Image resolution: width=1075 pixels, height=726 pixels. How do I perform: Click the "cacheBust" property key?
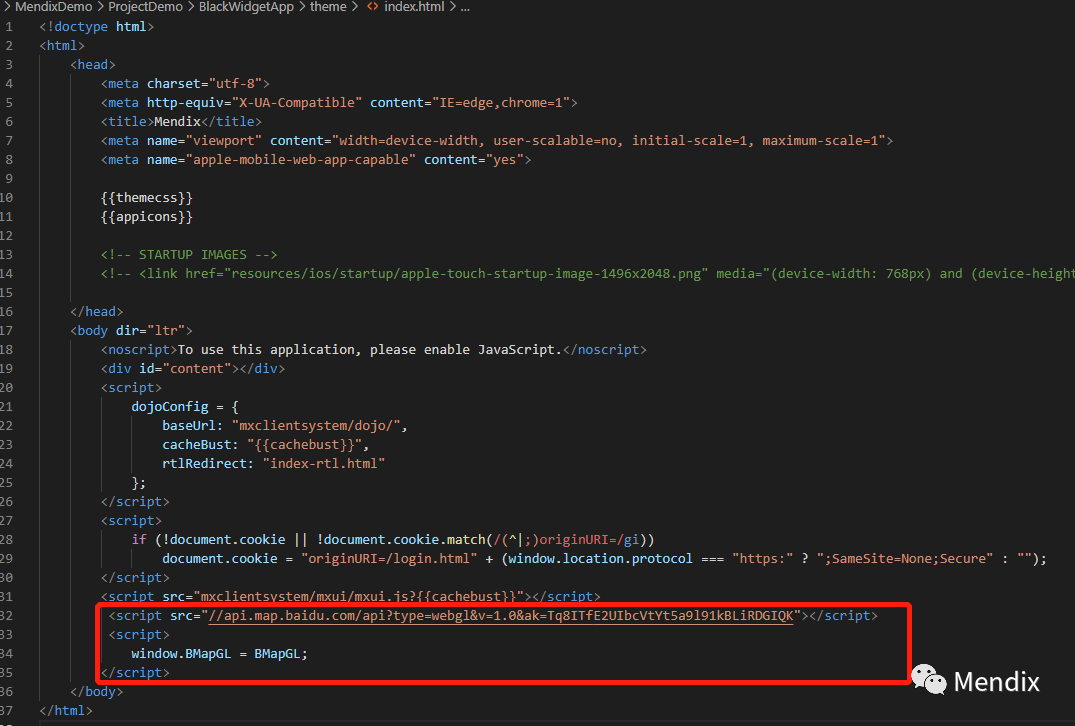tap(197, 444)
